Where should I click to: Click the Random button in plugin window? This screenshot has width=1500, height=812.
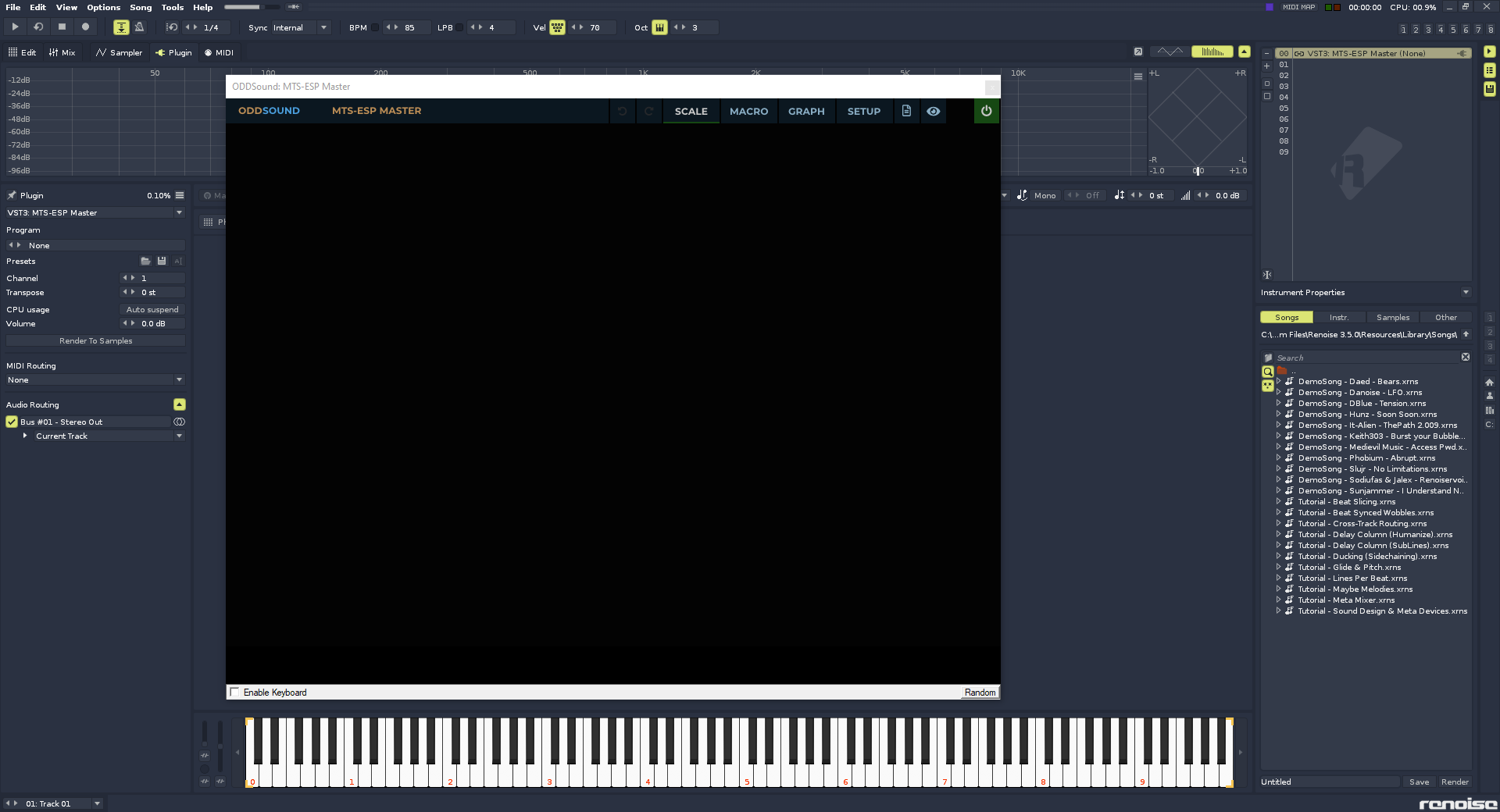pos(980,693)
